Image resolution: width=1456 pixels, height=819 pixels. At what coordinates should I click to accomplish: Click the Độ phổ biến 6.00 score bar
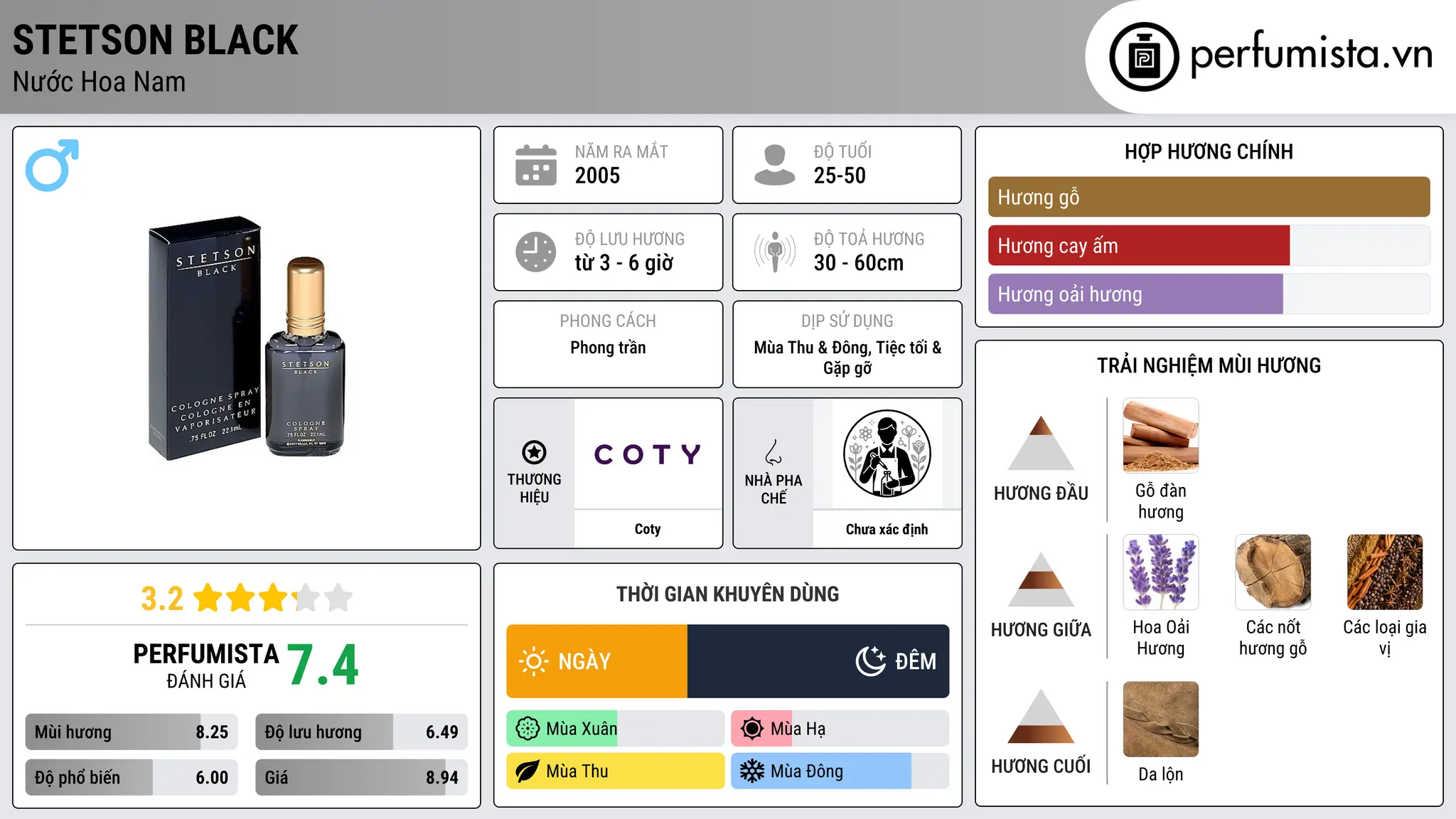point(132,778)
